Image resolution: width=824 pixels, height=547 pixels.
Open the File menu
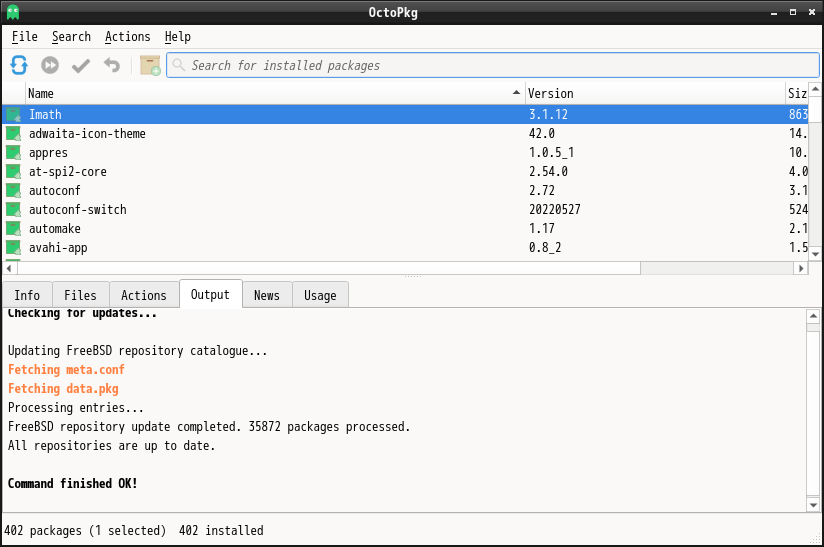[25, 37]
